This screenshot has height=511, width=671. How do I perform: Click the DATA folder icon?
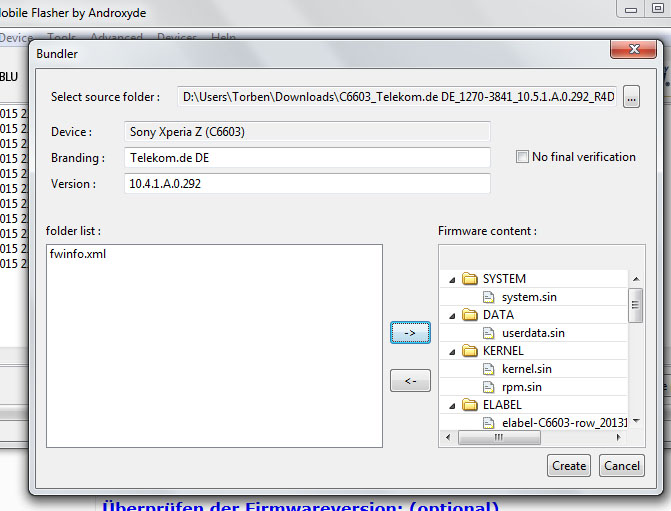pyautogui.click(x=470, y=315)
